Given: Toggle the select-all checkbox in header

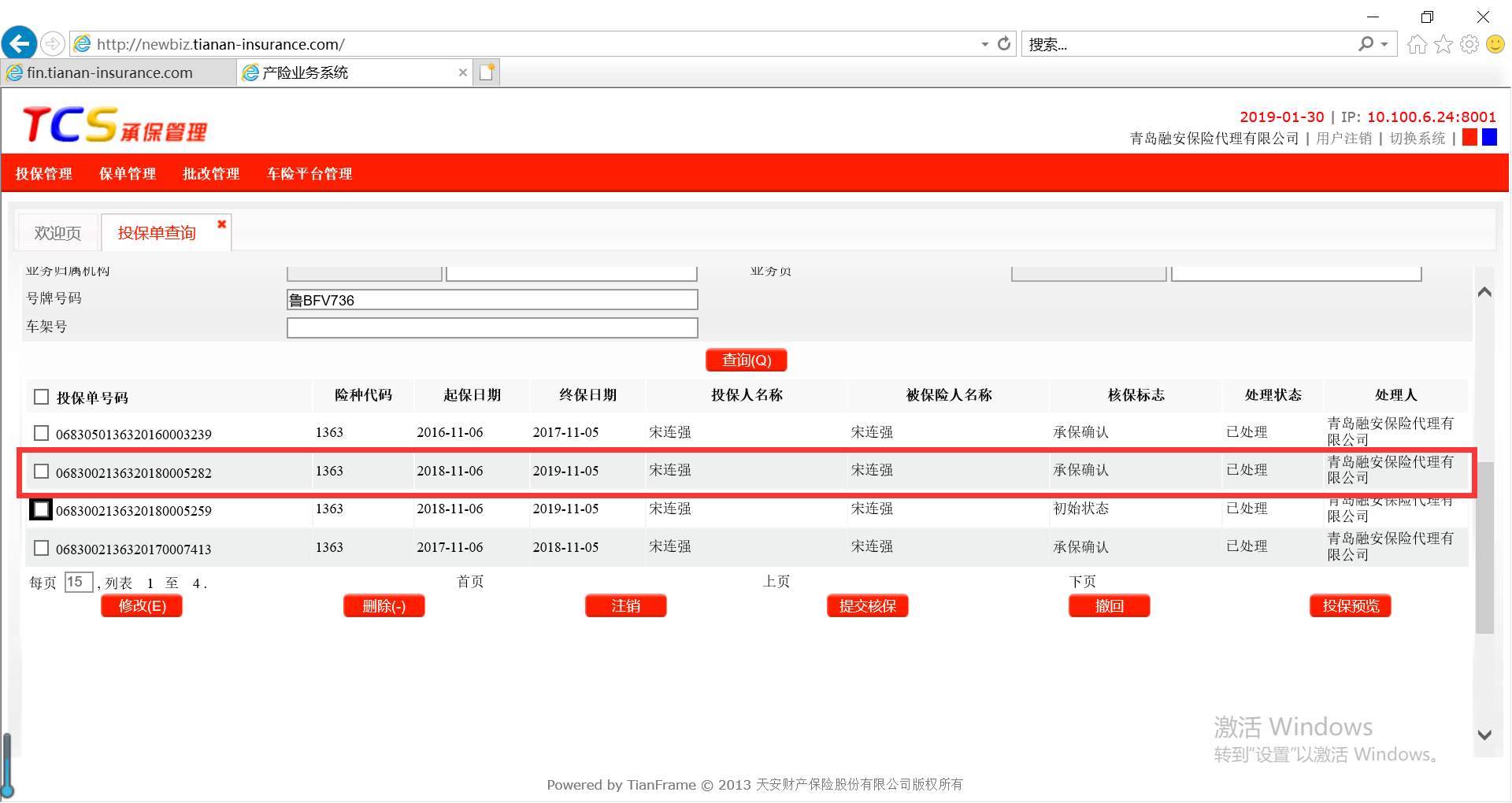Looking at the screenshot, I should [42, 397].
